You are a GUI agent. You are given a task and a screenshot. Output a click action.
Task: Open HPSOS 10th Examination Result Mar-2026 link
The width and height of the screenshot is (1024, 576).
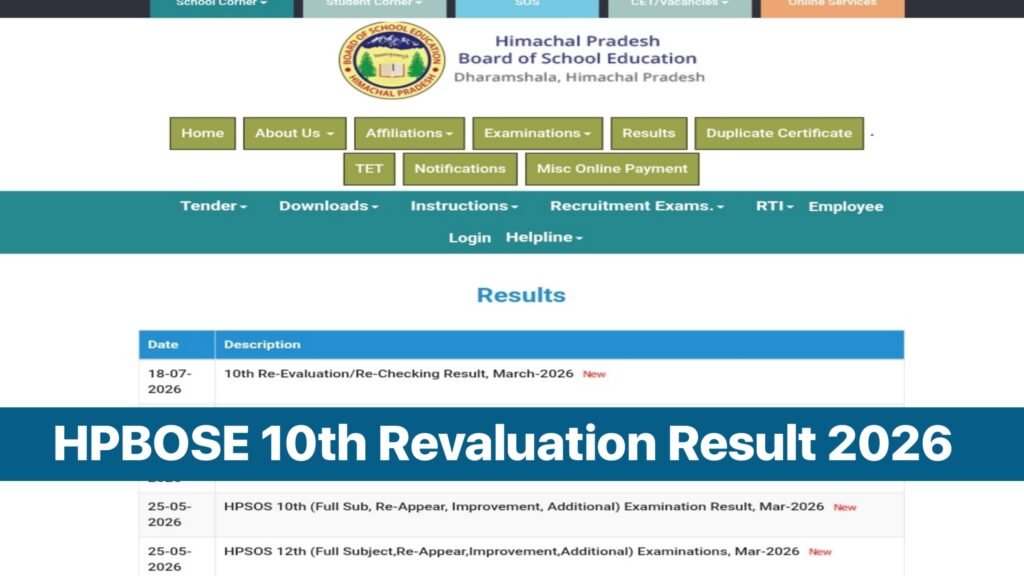(x=524, y=506)
